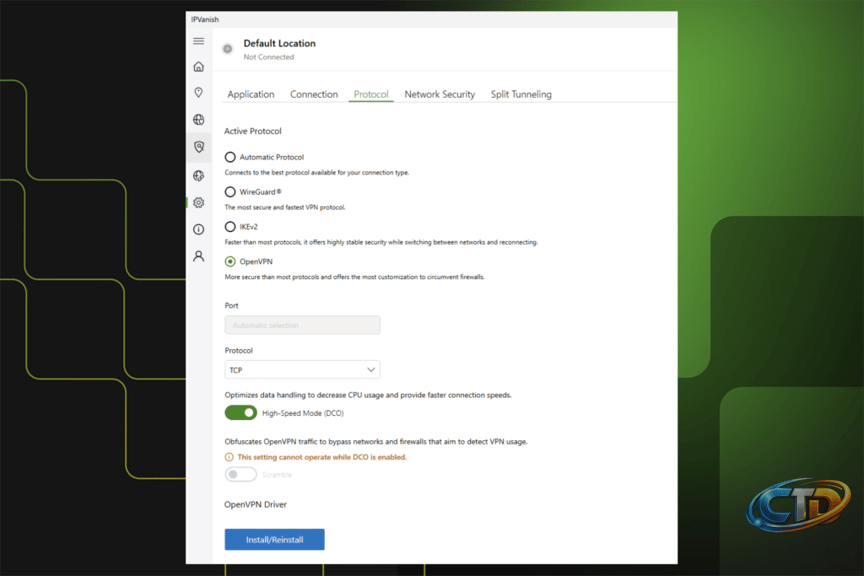
Task: Click the globe icon below the location pin
Action: point(198,120)
